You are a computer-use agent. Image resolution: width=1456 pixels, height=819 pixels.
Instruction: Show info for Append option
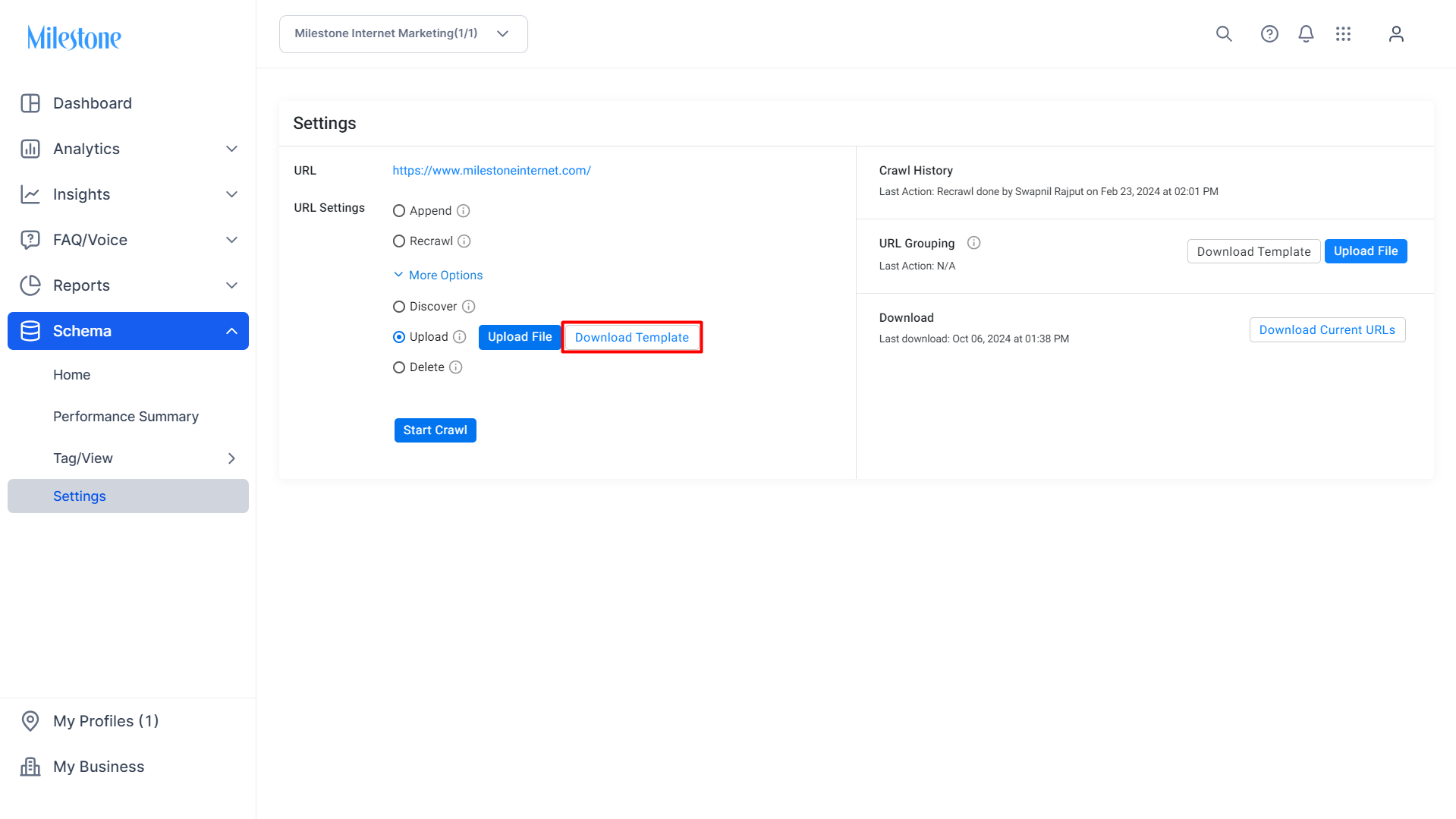pyautogui.click(x=464, y=211)
